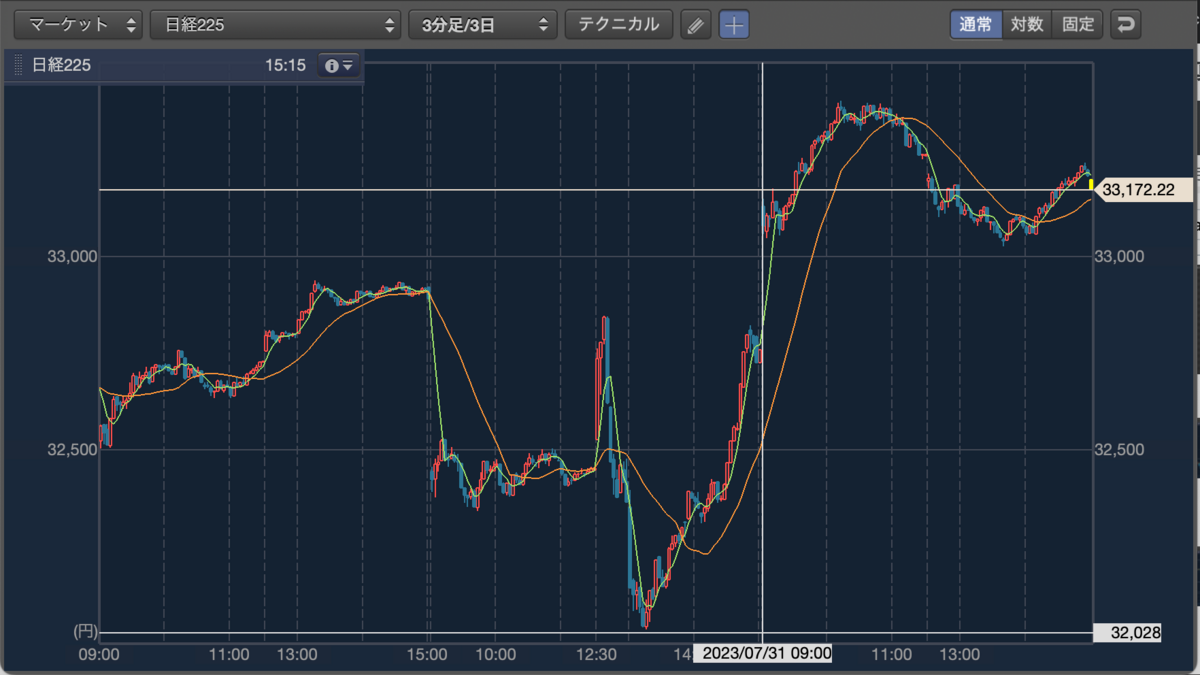The image size is (1200, 675).
Task: Click the yellow last-price marker on the axis
Action: pyautogui.click(x=1091, y=184)
